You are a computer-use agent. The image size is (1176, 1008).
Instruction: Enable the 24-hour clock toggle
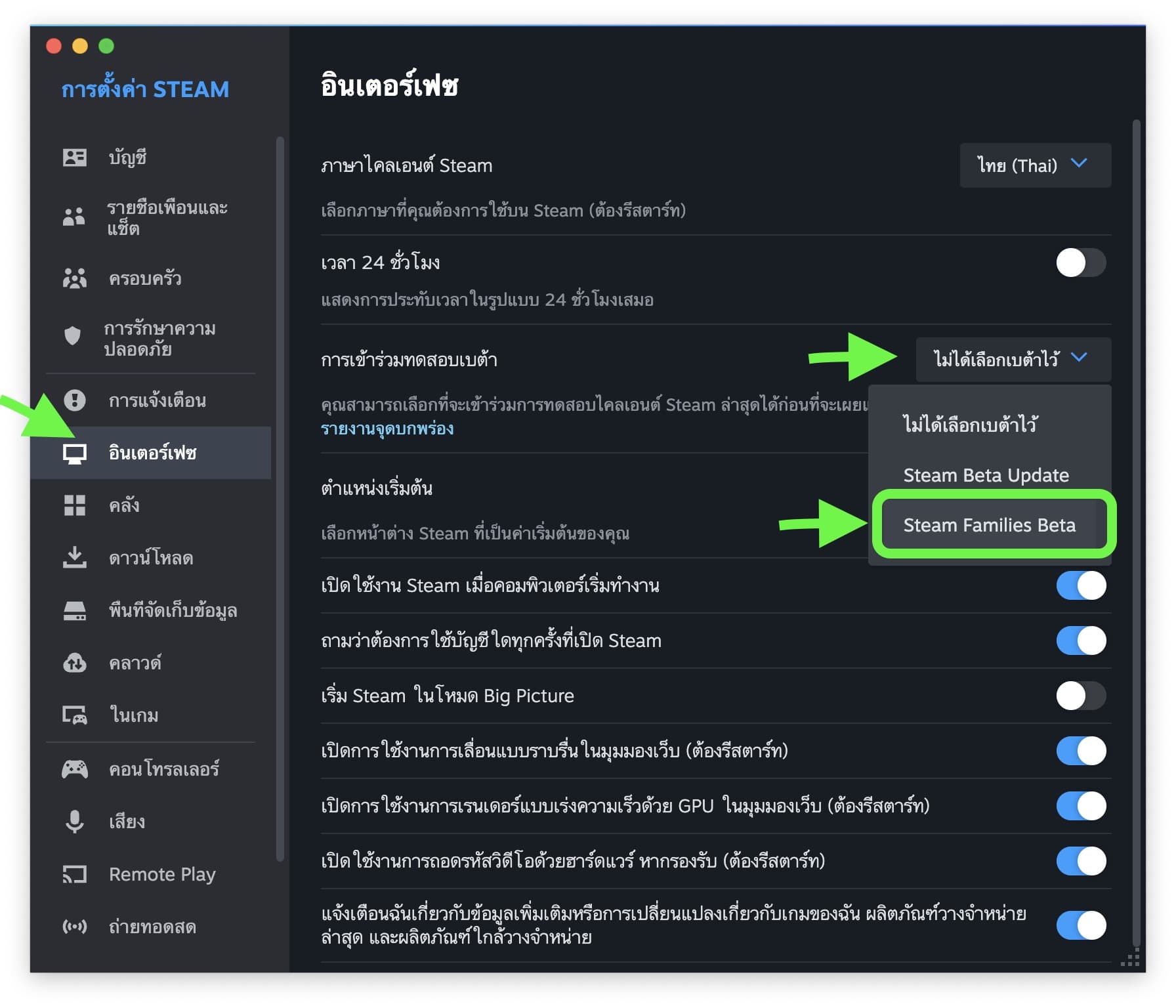click(1080, 263)
